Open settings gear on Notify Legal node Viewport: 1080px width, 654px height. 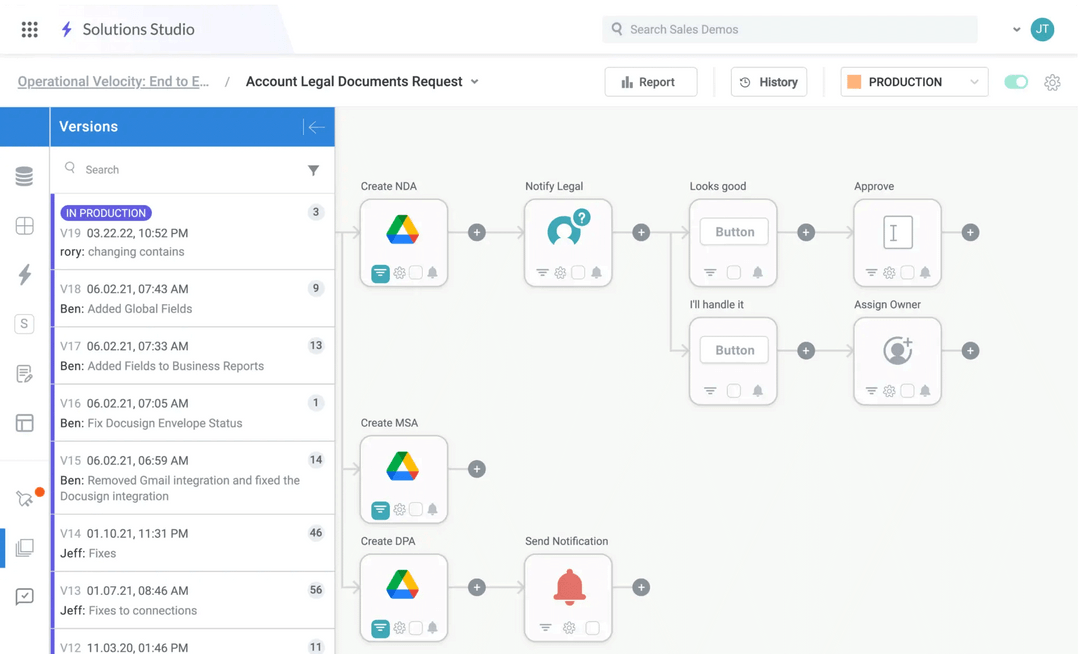coord(560,271)
